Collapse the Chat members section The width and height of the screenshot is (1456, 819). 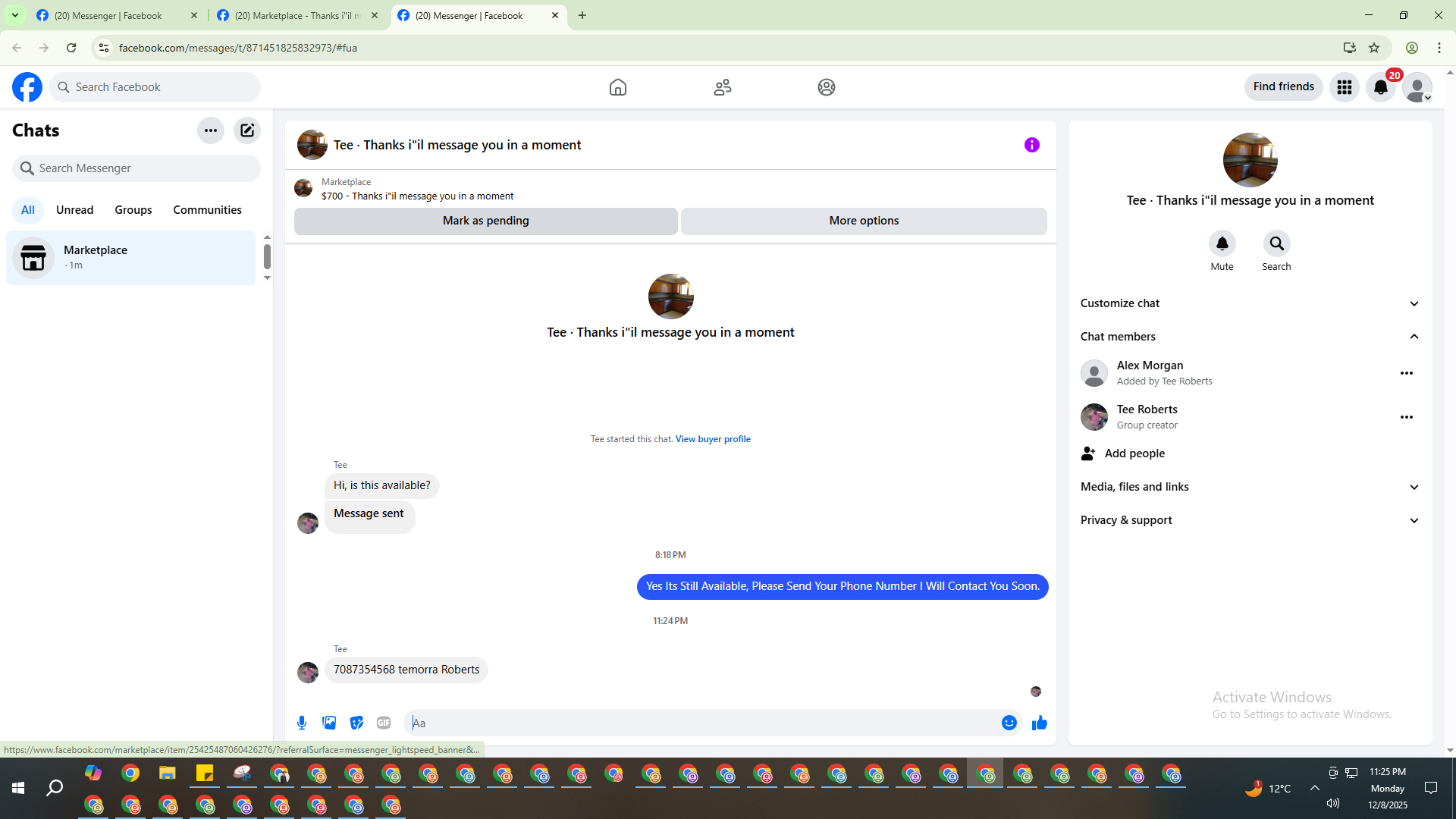tap(1250, 337)
